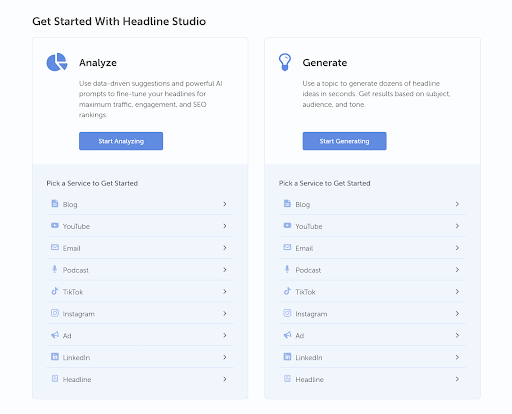This screenshot has height=414, width=512.
Task: Click Email envelope icon under Analyze
Action: (55, 247)
